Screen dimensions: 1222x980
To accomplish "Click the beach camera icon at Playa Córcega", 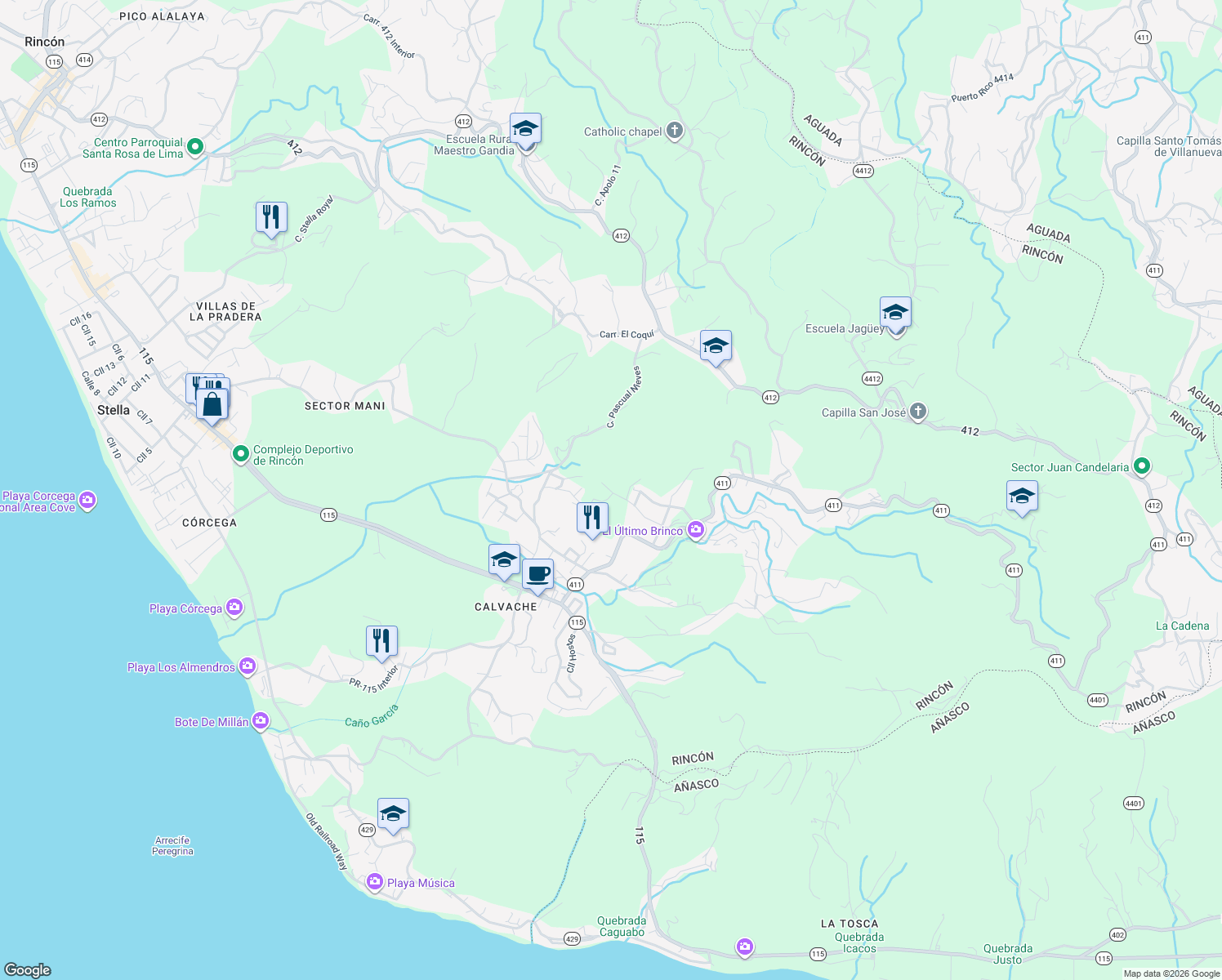I will point(234,608).
